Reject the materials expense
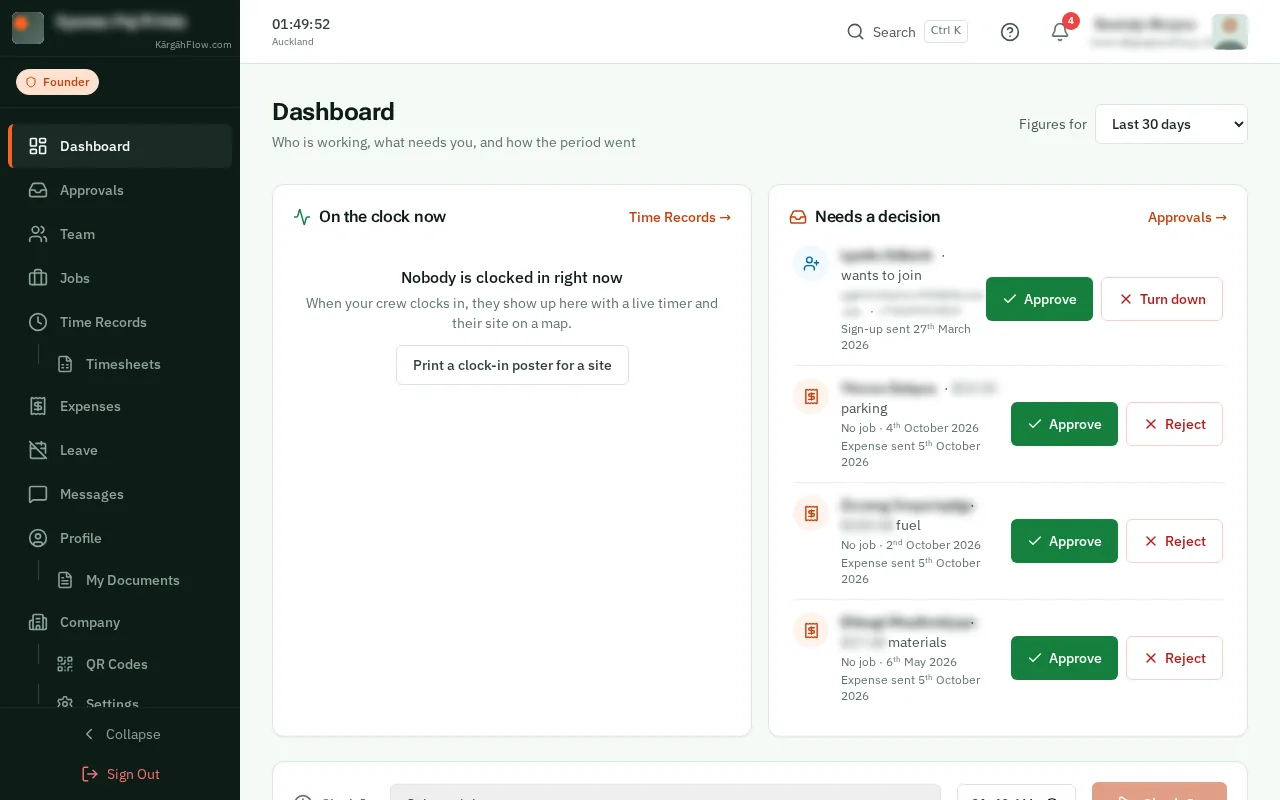The image size is (1280, 800). pos(1174,658)
